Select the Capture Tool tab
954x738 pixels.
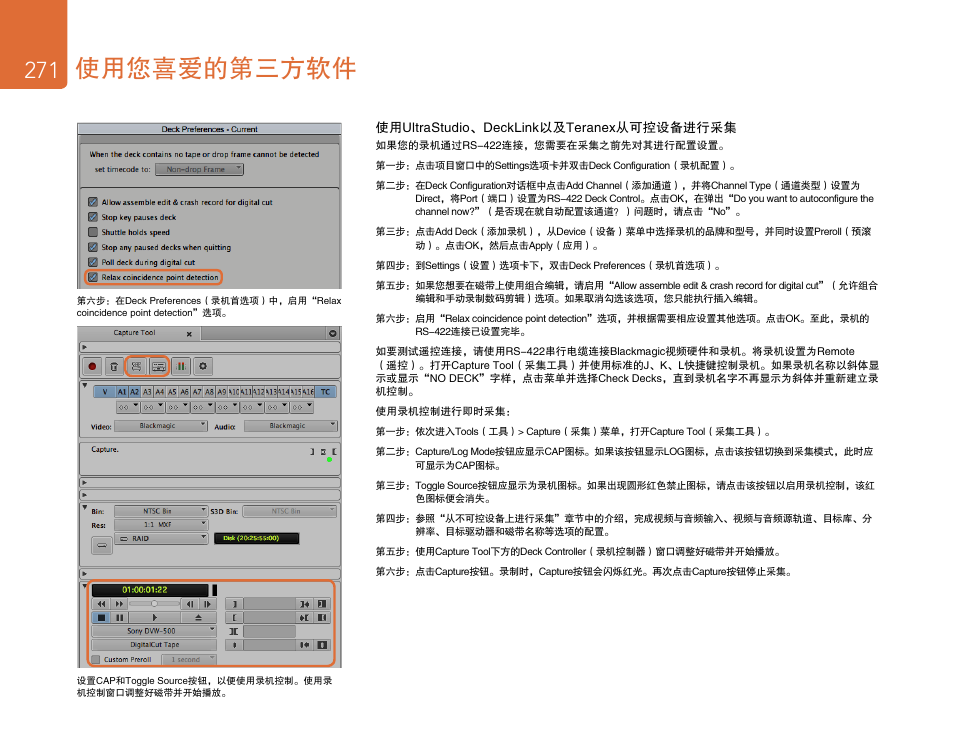tap(134, 333)
